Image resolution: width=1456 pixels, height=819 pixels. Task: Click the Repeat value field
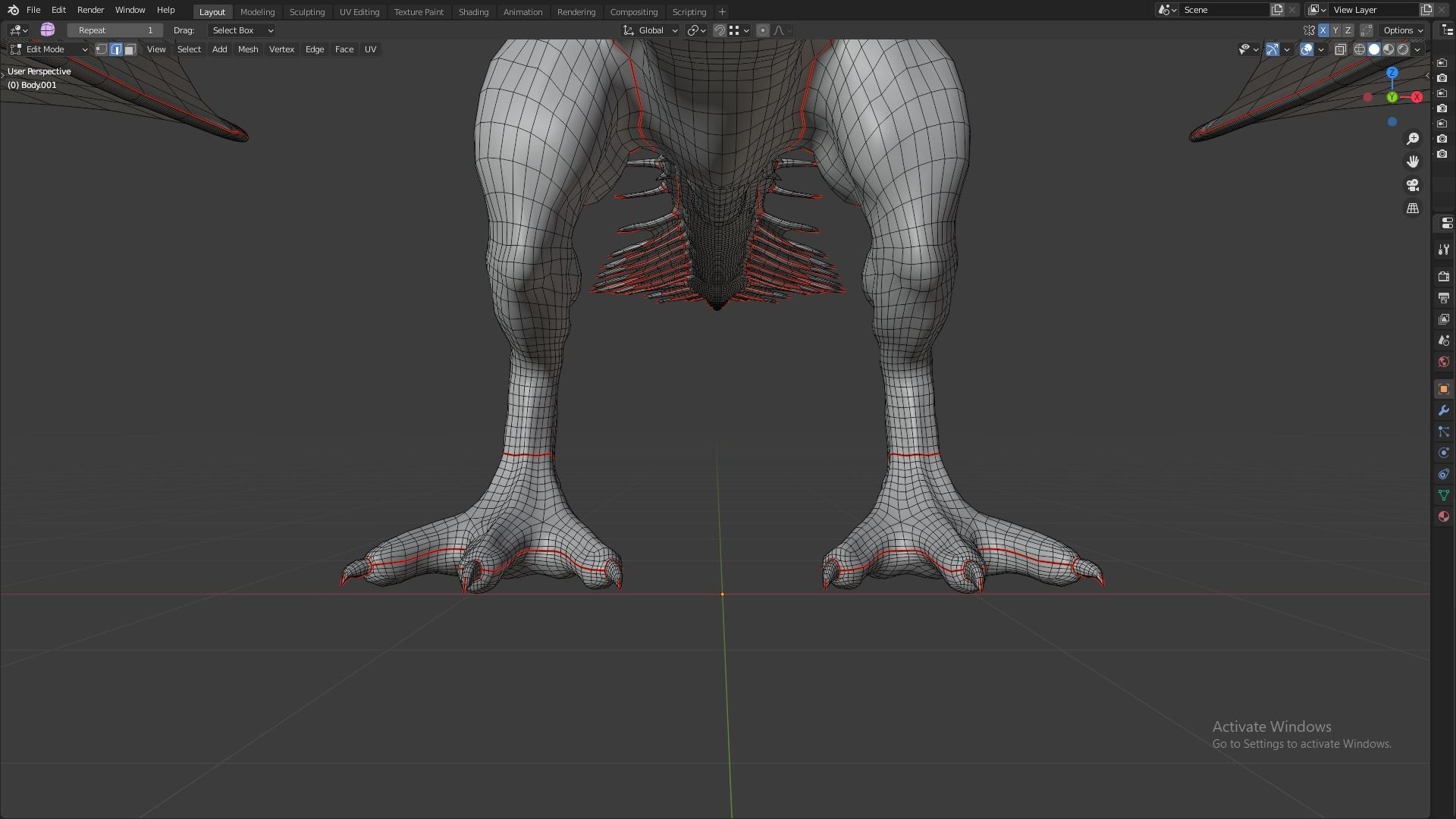click(115, 30)
